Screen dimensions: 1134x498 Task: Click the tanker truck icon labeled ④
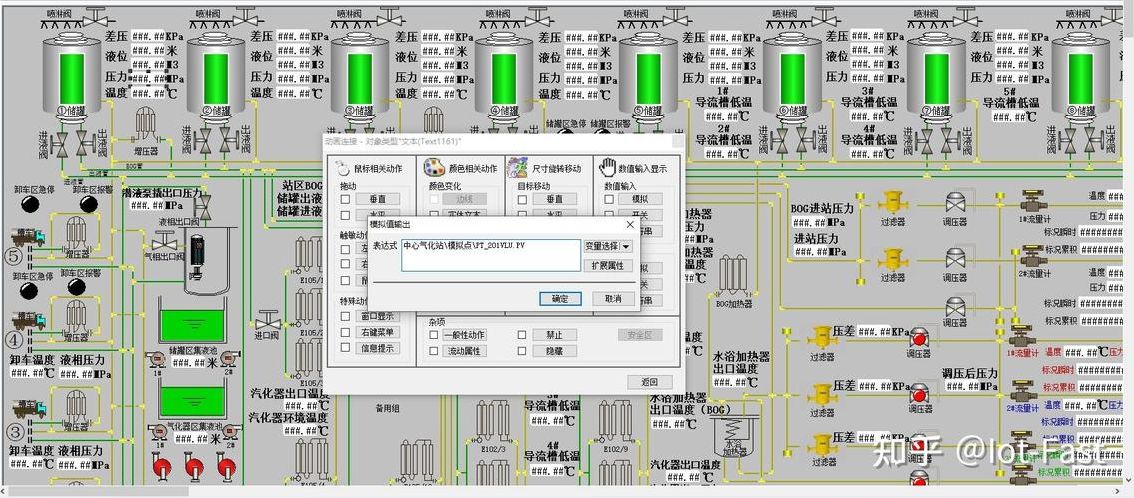[28, 320]
